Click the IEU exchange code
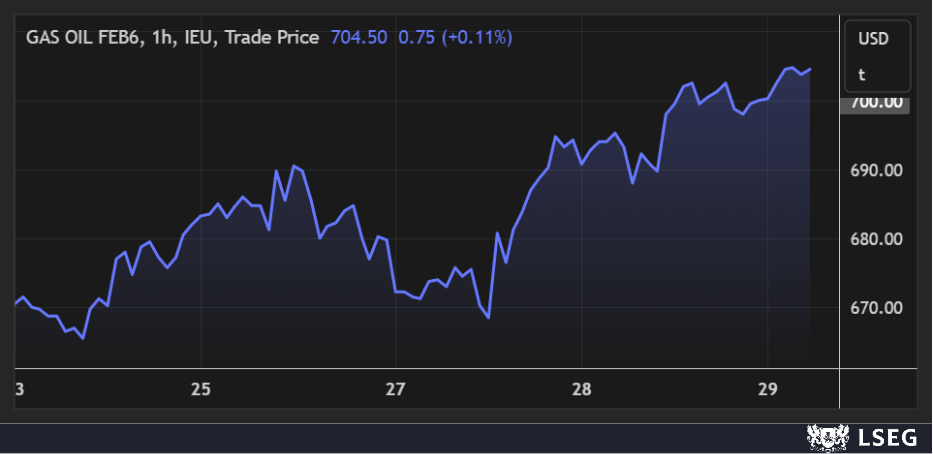This screenshot has width=933, height=454. click(x=202, y=38)
